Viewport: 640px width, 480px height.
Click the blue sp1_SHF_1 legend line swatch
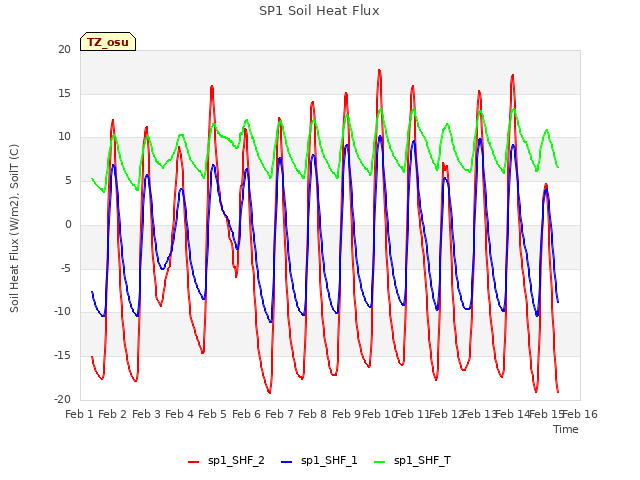click(287, 462)
